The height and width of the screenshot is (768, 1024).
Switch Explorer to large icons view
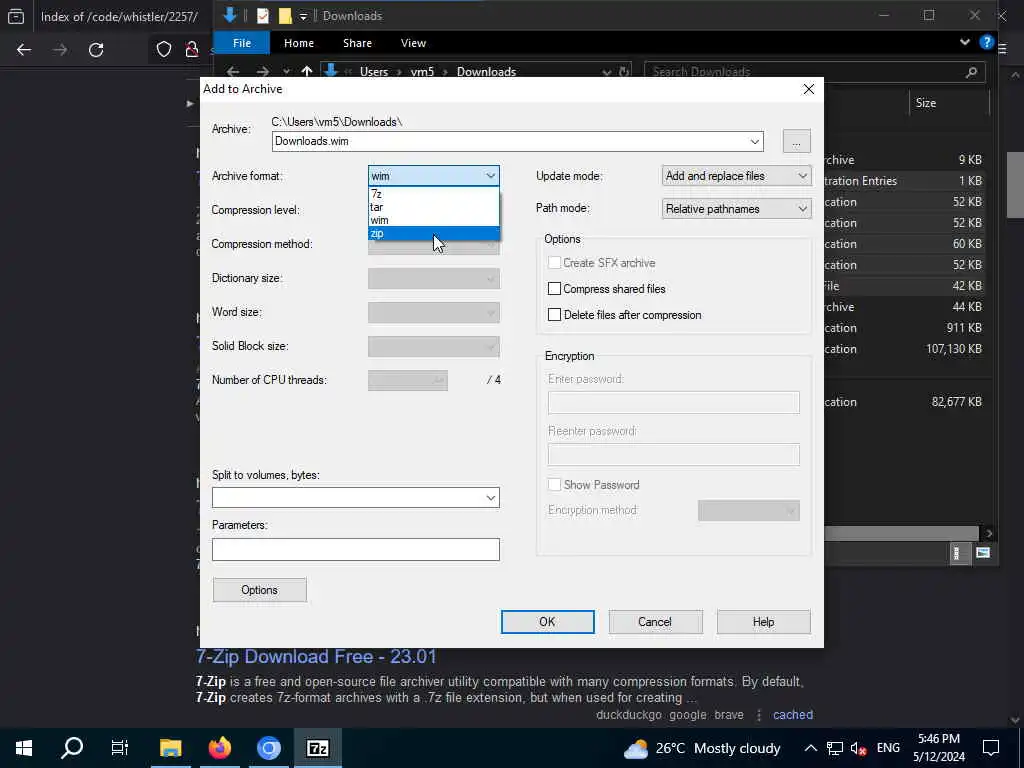click(x=982, y=553)
